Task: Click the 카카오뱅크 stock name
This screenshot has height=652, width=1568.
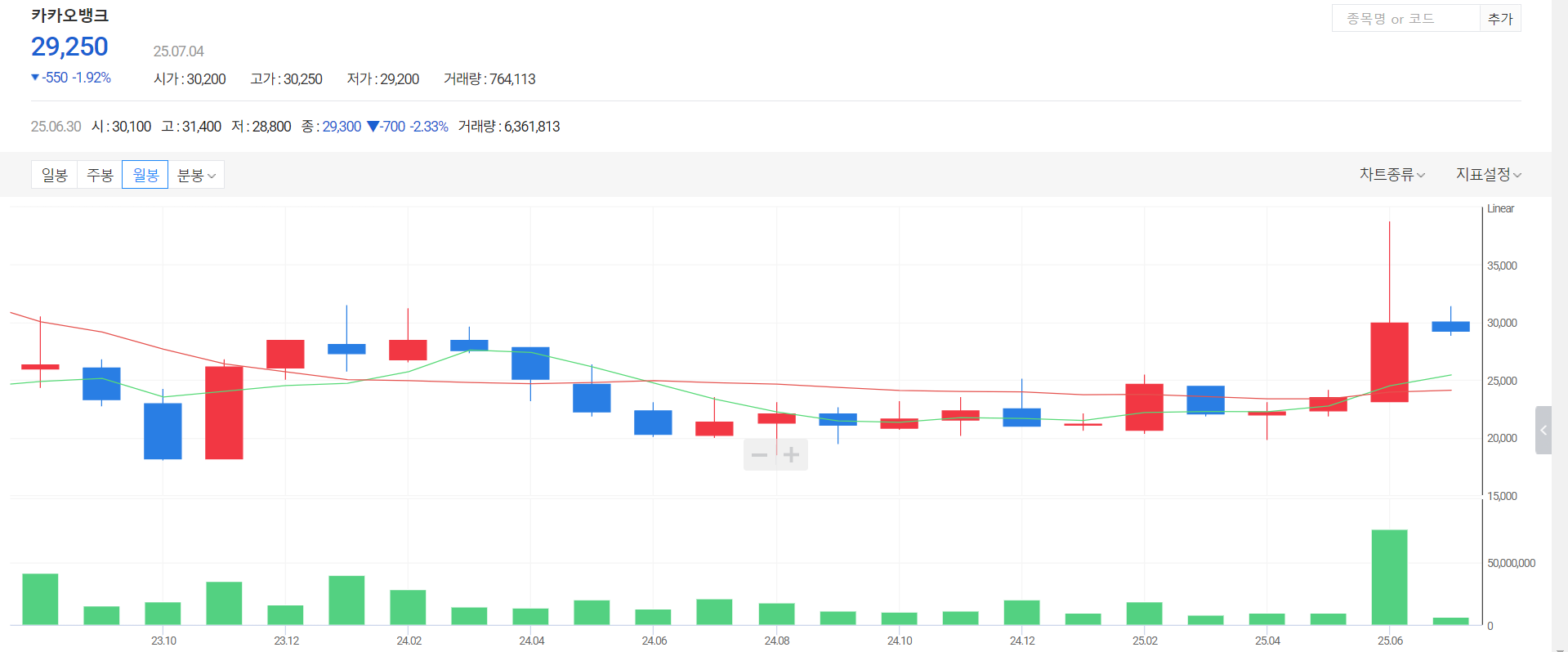Action: tap(69, 16)
